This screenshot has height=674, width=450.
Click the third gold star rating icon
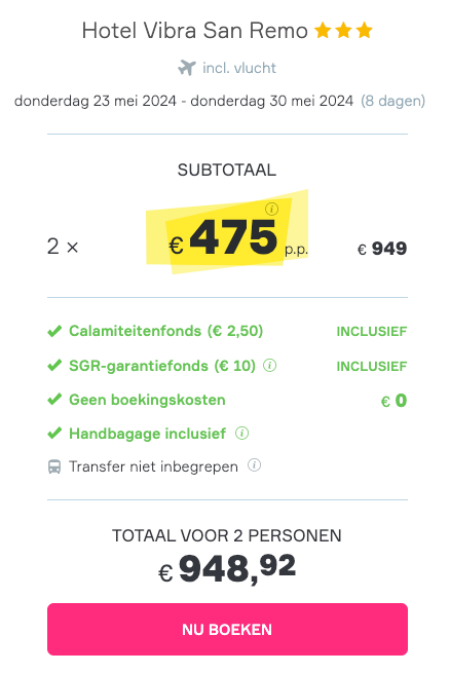364,31
